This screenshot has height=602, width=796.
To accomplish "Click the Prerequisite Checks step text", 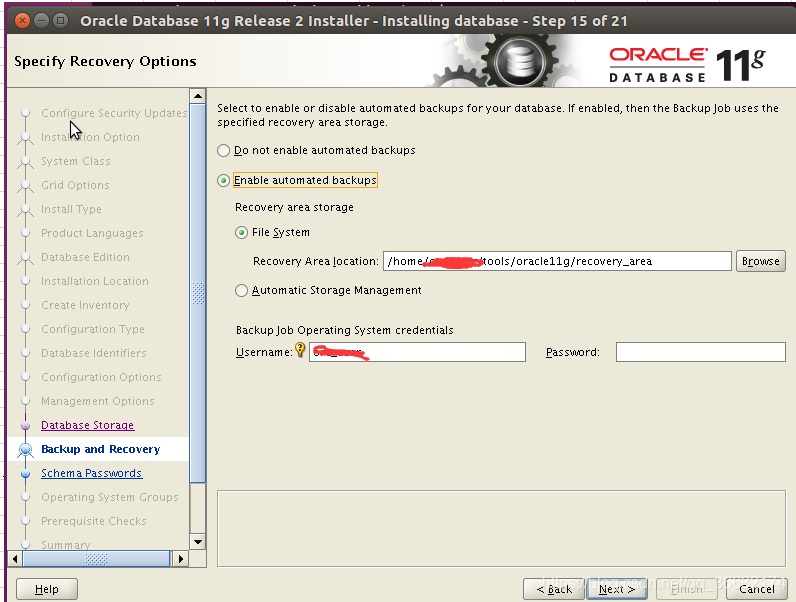I will coord(94,521).
